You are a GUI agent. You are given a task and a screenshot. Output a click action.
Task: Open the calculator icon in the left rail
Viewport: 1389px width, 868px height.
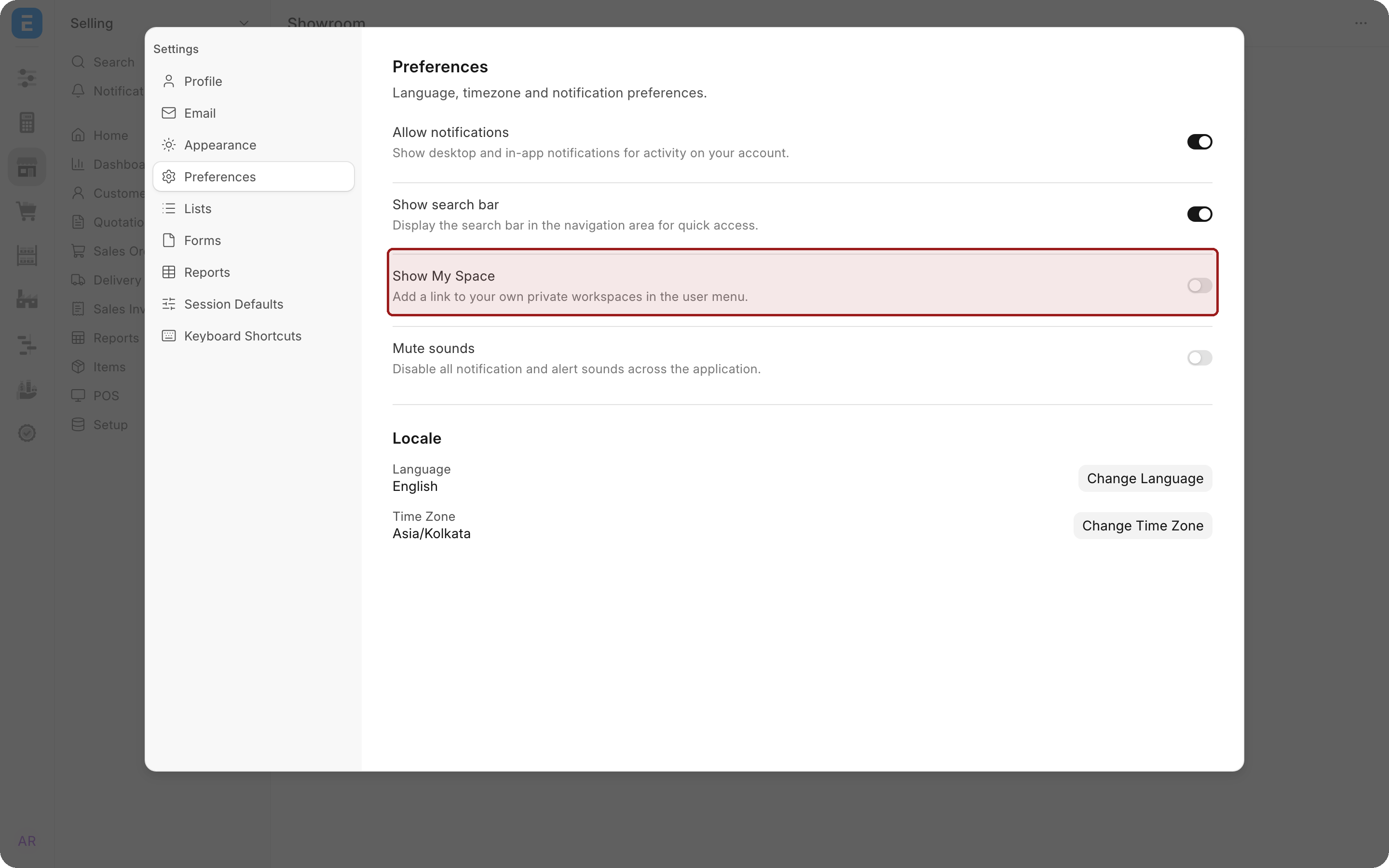[x=27, y=122]
